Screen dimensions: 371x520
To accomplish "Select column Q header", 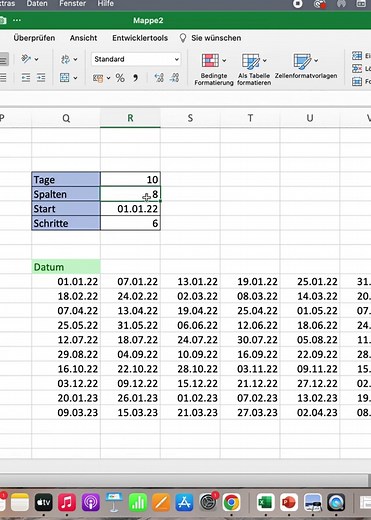I will (x=66, y=118).
